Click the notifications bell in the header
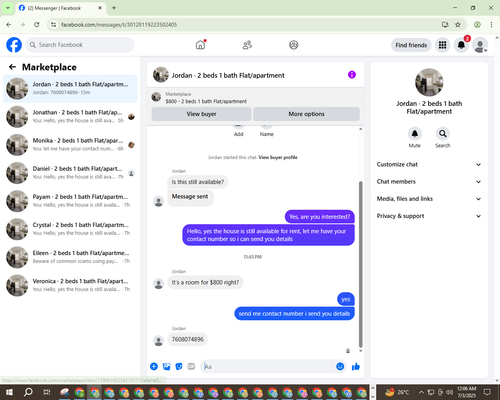This screenshot has height=400, width=500. (461, 45)
